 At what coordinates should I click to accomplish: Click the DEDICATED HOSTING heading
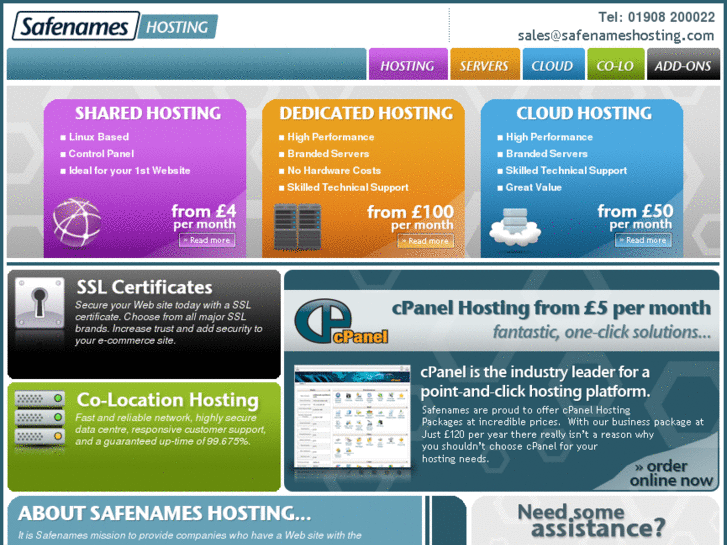click(366, 113)
